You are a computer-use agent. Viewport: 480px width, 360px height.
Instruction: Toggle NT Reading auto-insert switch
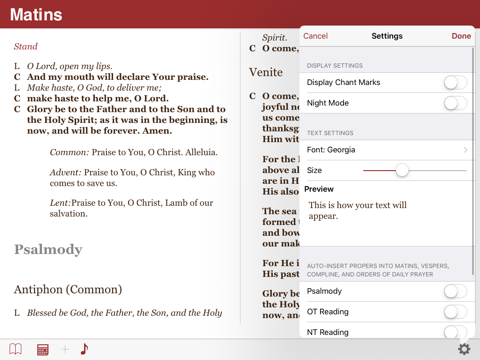(x=455, y=332)
